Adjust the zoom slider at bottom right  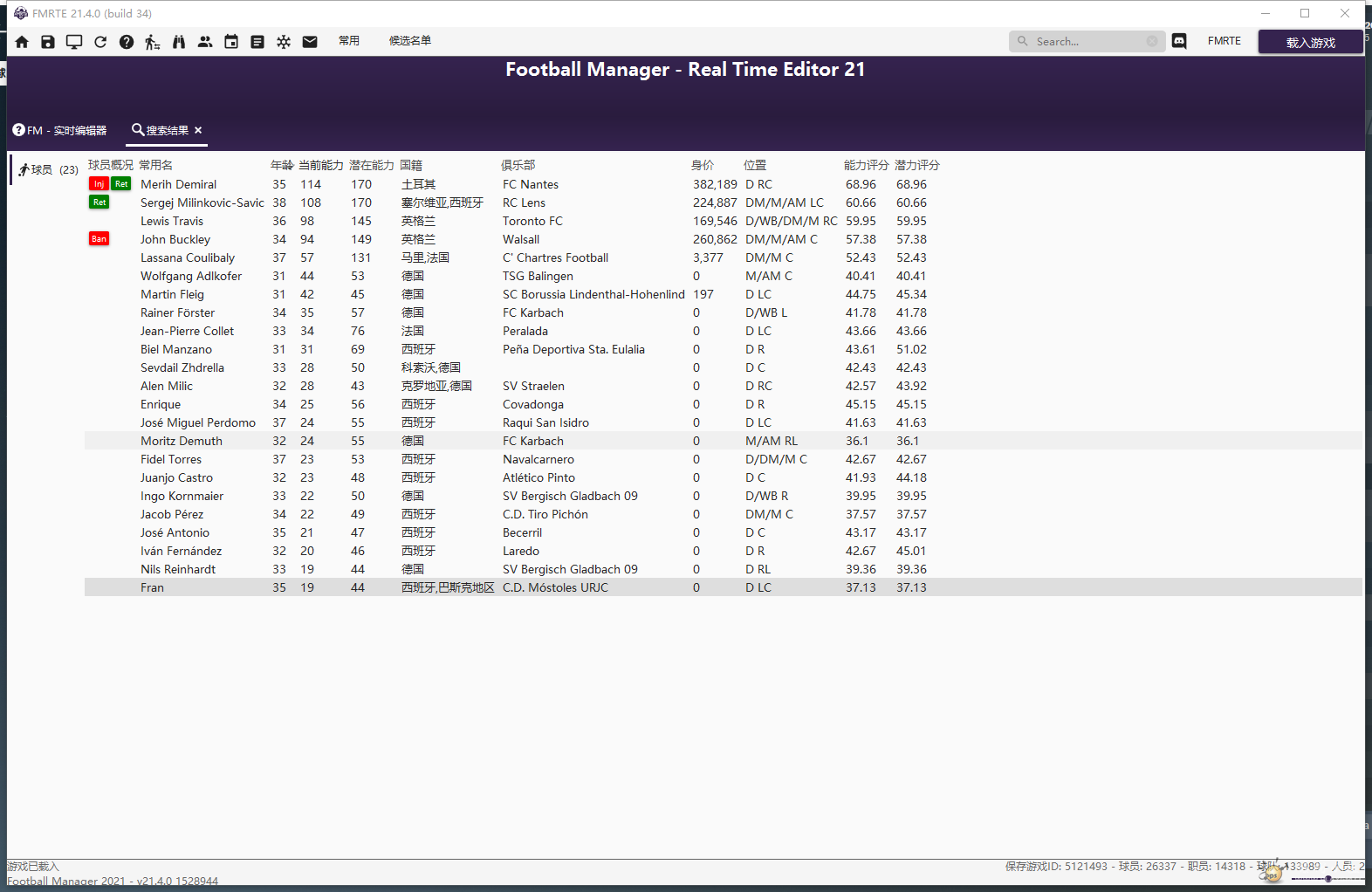[x=1327, y=879]
